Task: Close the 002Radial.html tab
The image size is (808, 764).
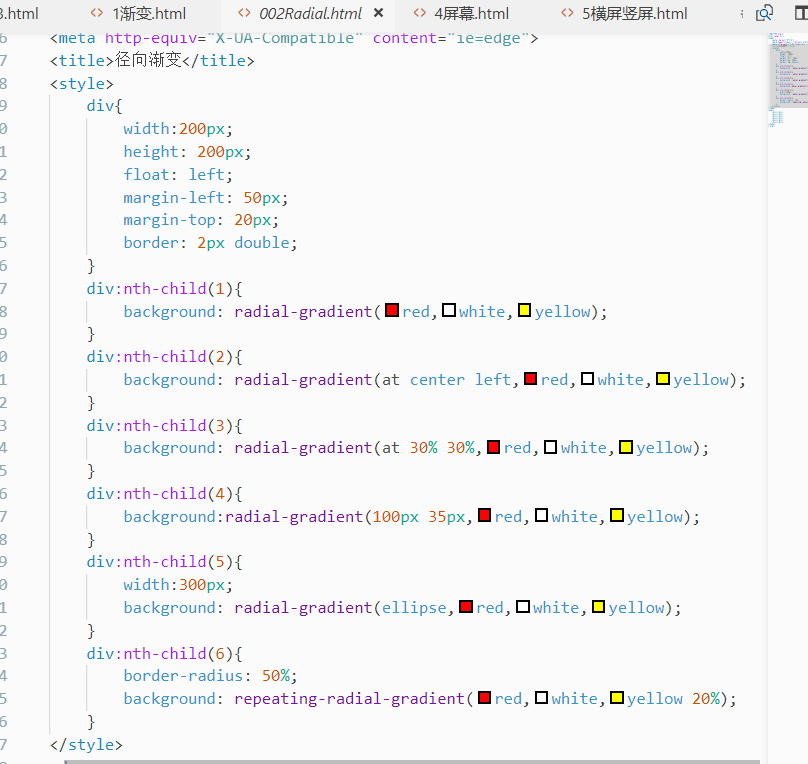Action: tap(379, 13)
